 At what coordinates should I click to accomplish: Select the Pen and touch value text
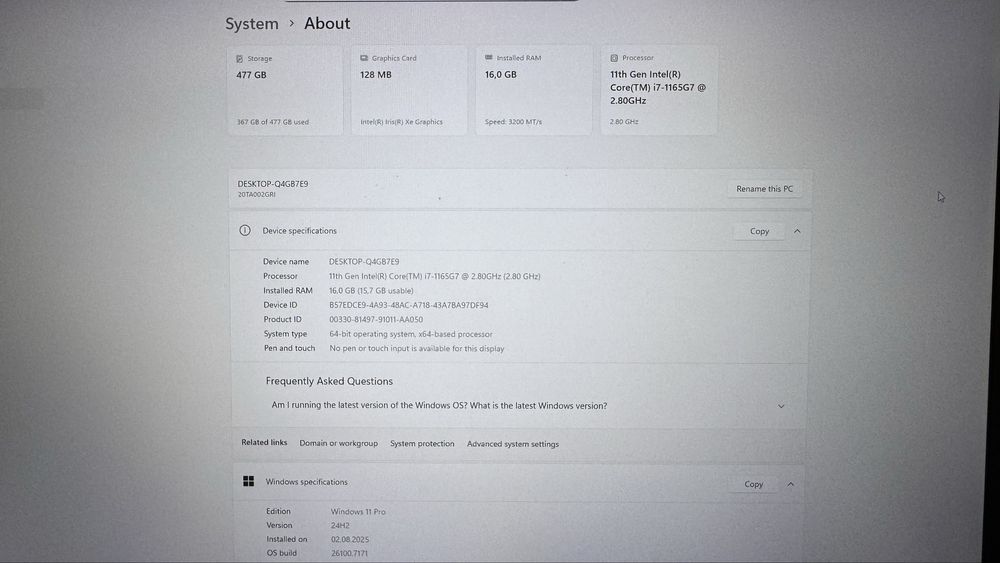[416, 349]
